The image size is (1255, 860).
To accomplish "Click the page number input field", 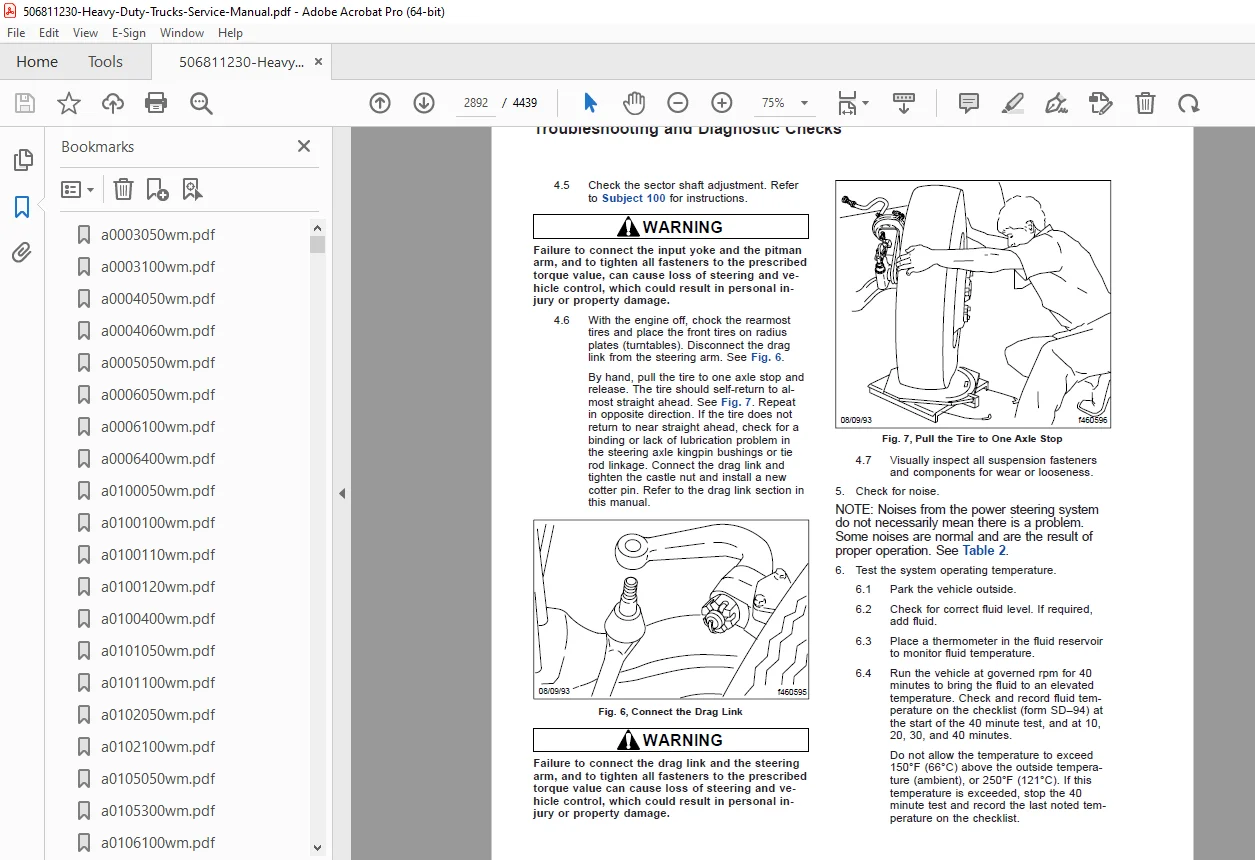I will click(476, 103).
